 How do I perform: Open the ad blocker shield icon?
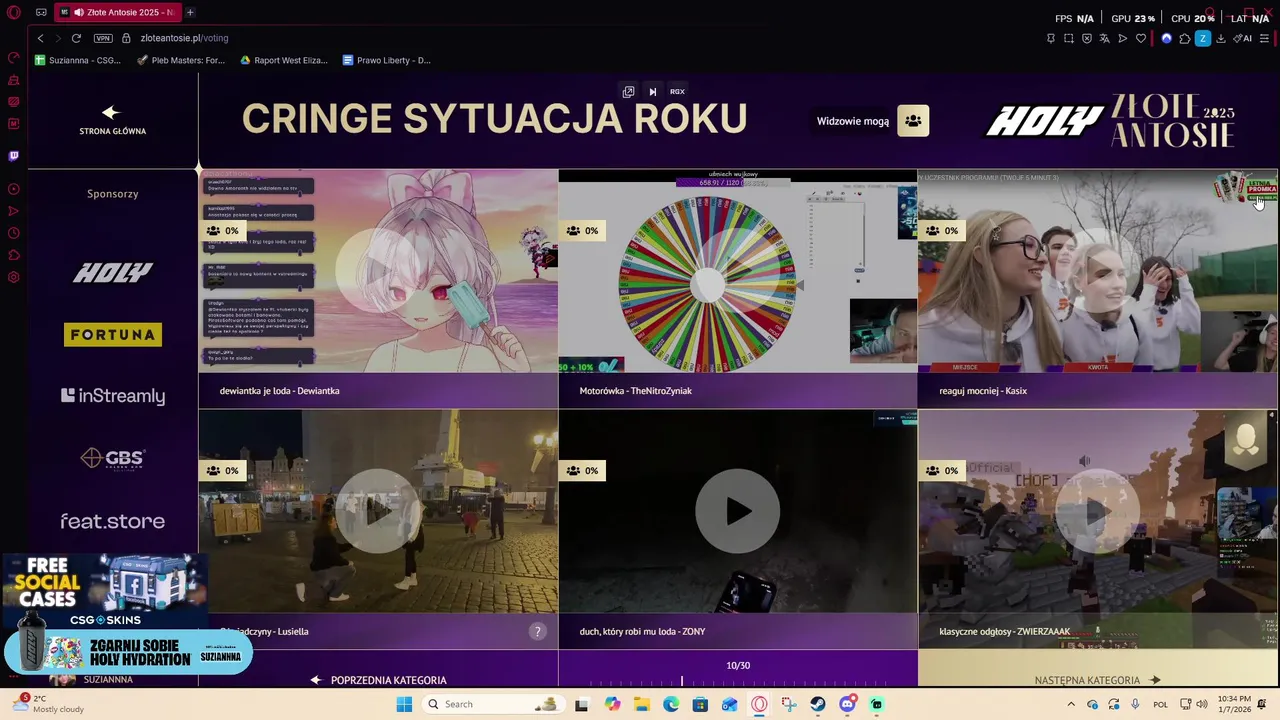1087,38
